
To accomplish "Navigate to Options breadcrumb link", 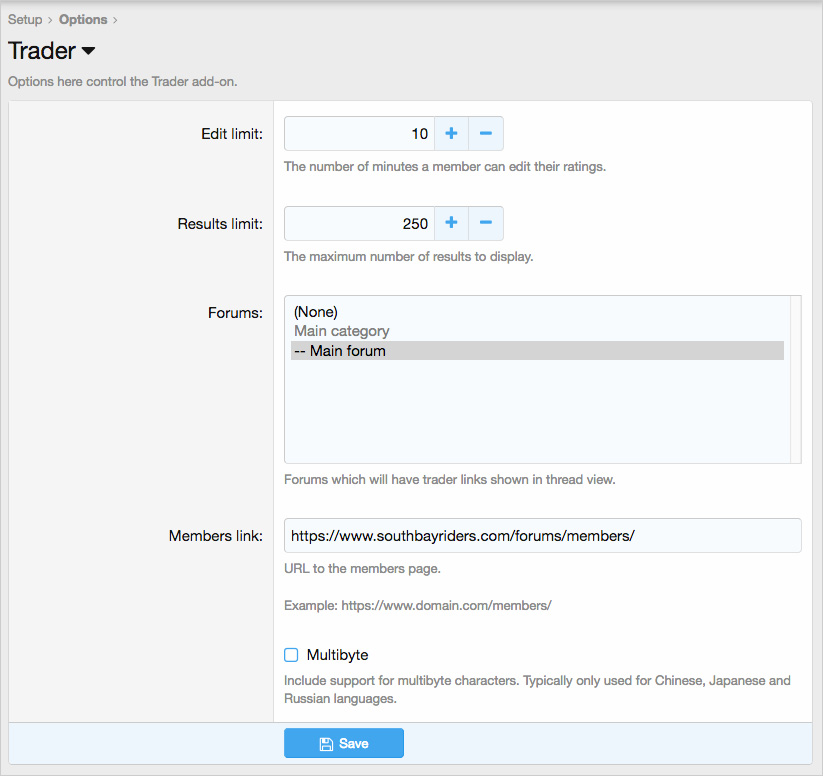I will click(83, 19).
